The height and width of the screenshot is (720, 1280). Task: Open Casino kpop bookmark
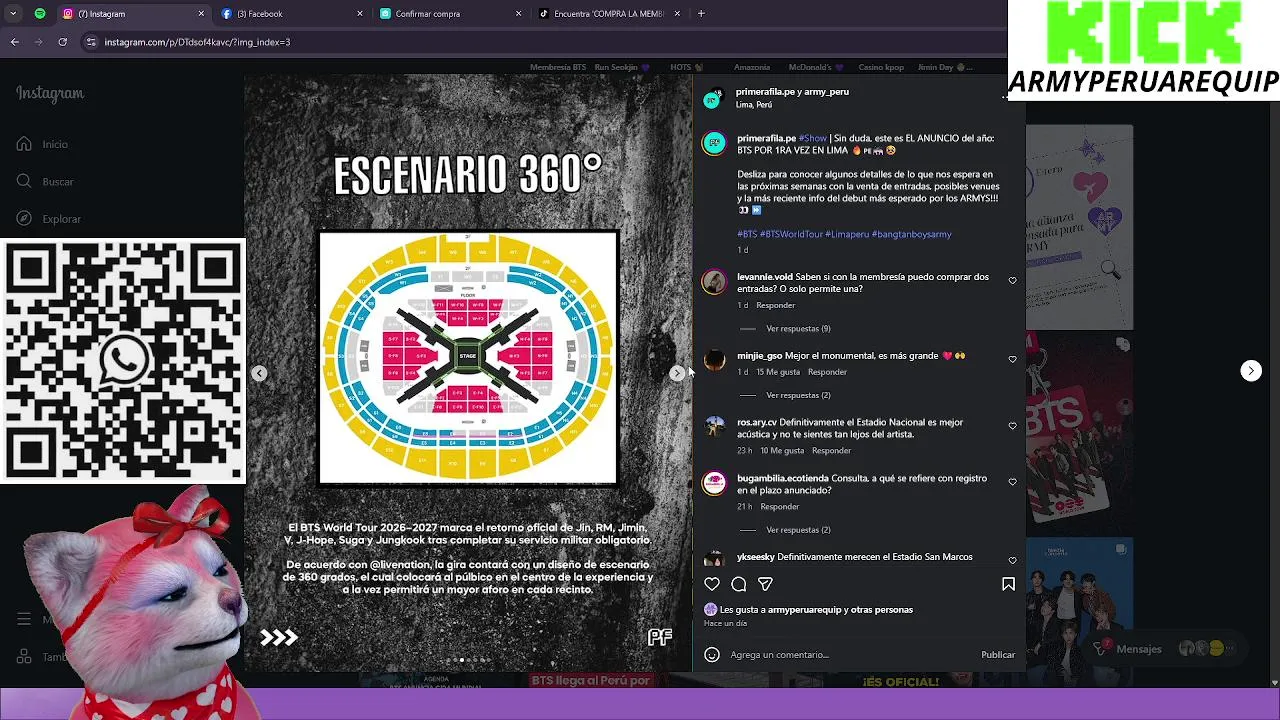(x=881, y=67)
